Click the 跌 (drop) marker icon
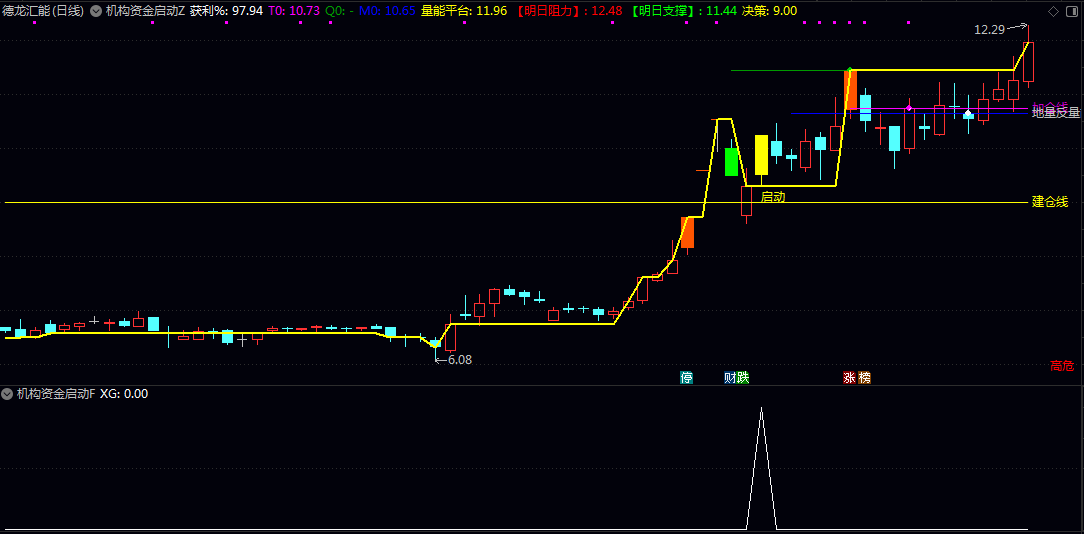 tap(742, 378)
